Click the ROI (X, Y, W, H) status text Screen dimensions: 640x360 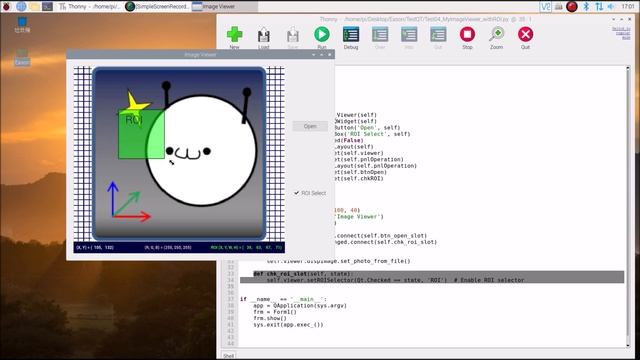[246, 247]
